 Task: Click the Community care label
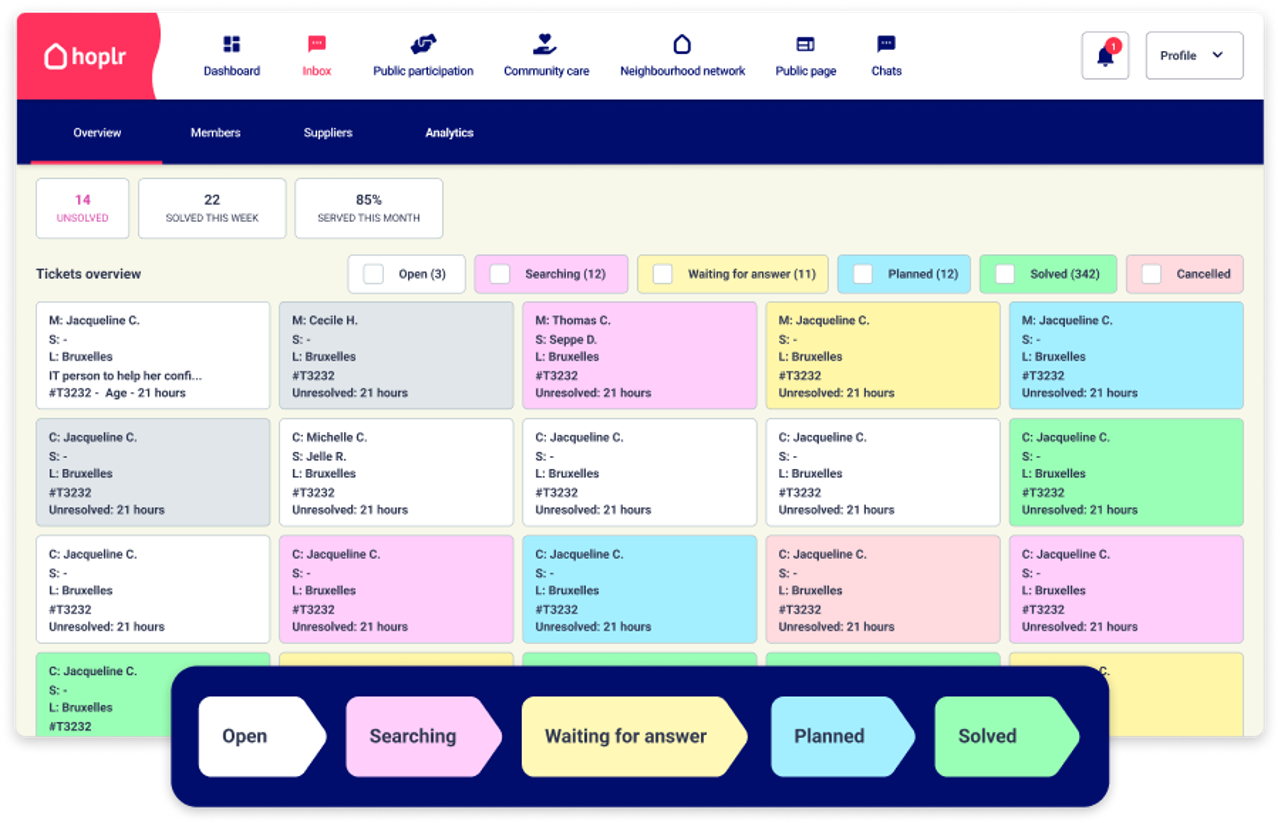point(546,71)
